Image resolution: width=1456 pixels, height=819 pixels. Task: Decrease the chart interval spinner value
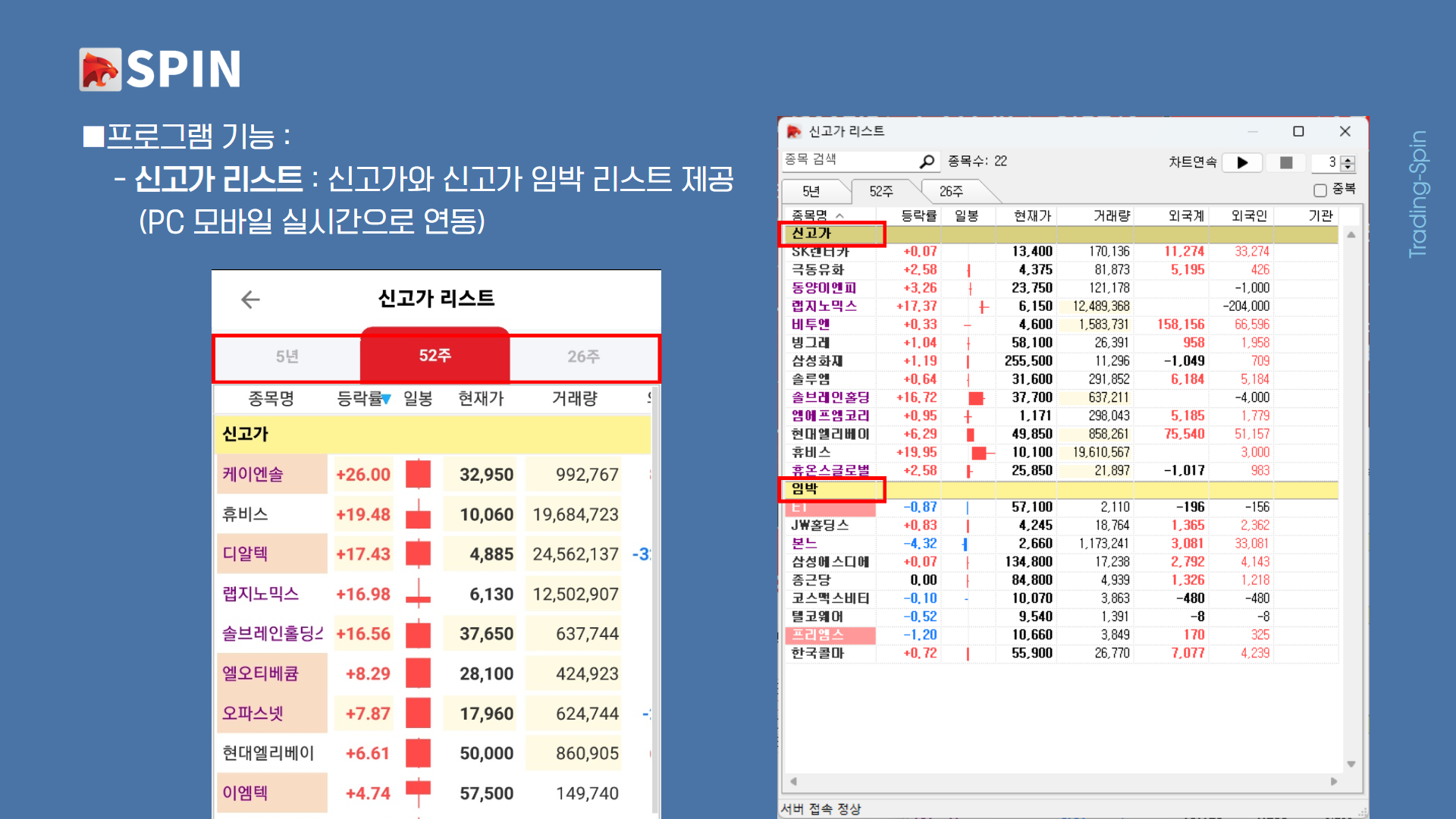click(x=1348, y=167)
